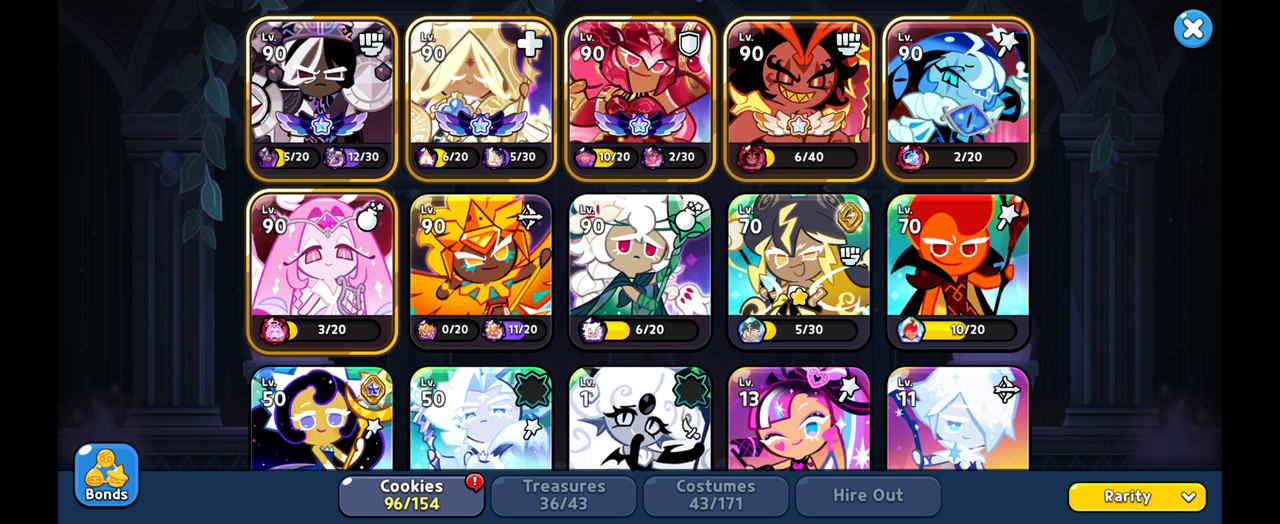Expand the Rarity sort dropdown

(1137, 497)
